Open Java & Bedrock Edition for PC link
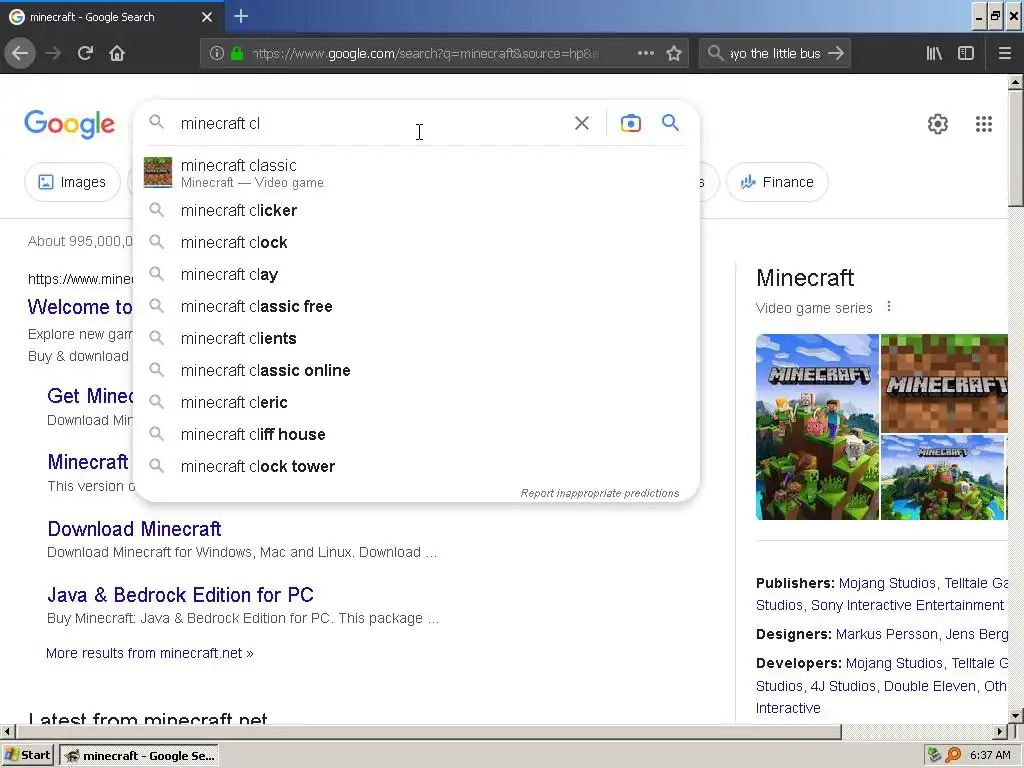The width and height of the screenshot is (1024, 768). [180, 594]
